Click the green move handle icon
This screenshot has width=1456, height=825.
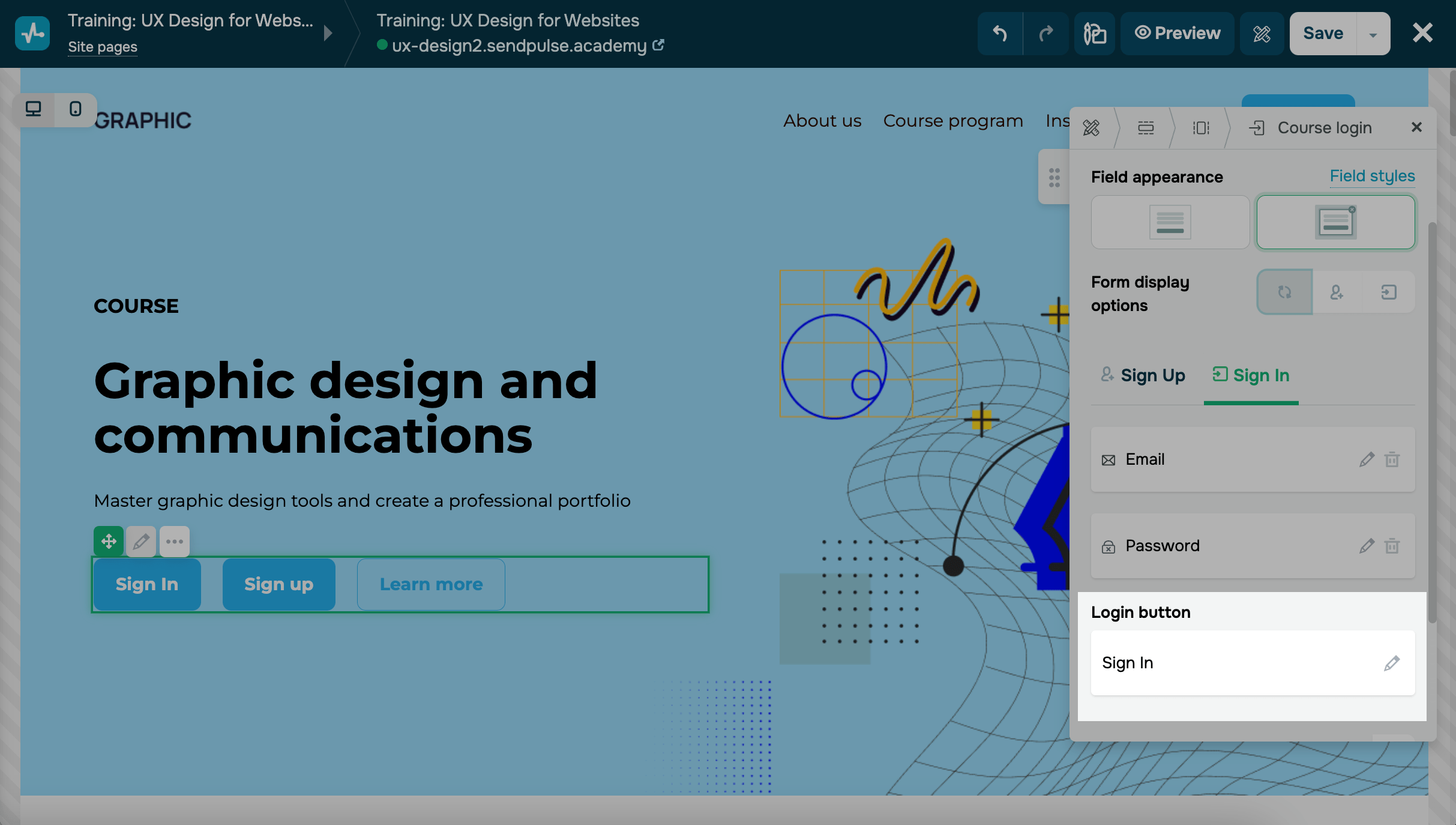click(109, 542)
